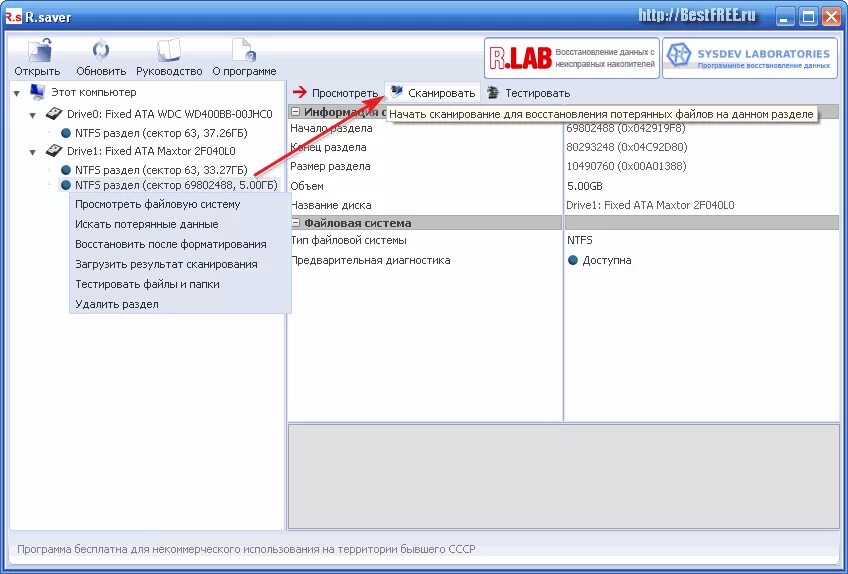
Task: Collapse the Drive0 WDC node
Action: [x=33, y=115]
